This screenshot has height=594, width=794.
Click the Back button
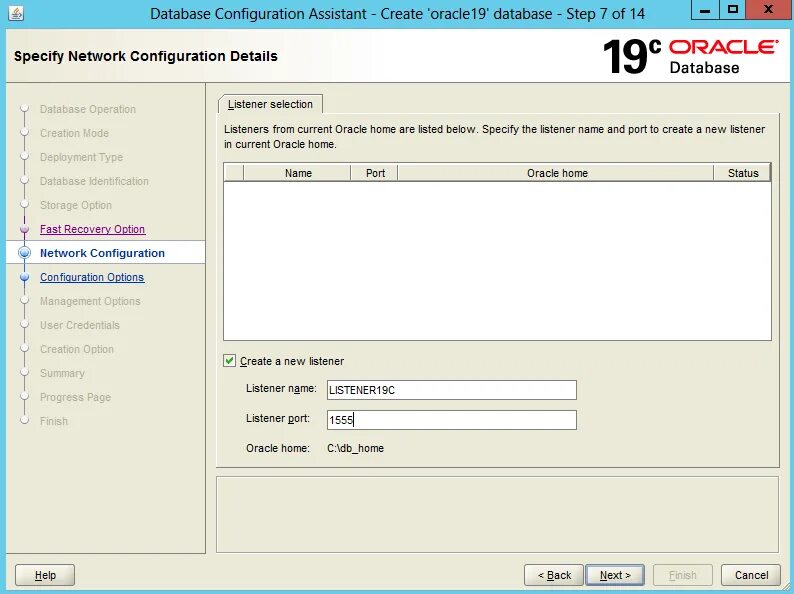[x=554, y=575]
